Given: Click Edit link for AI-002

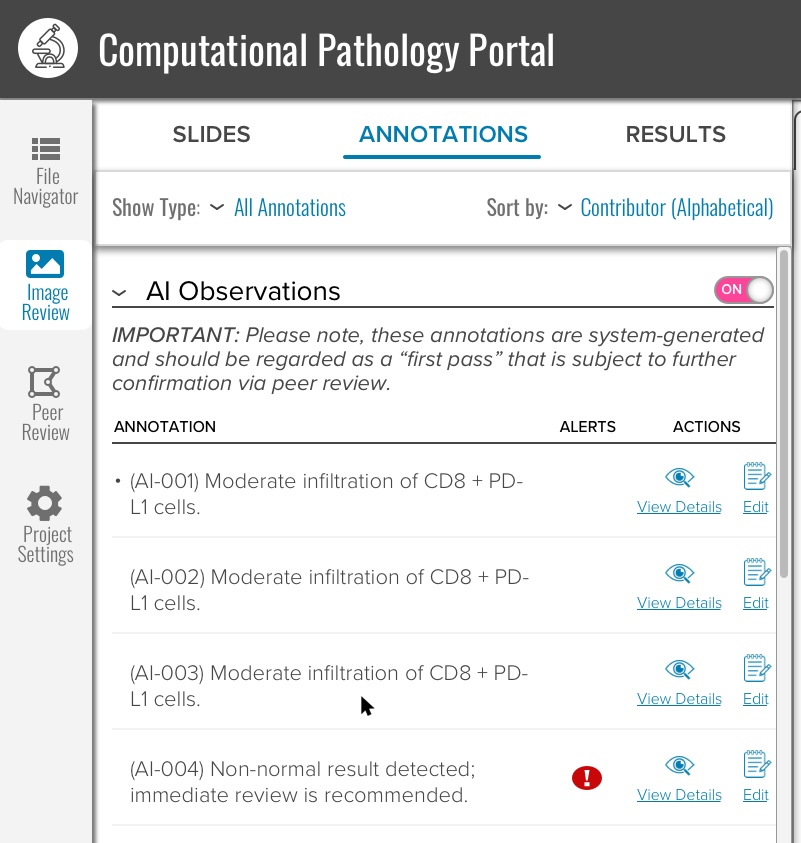Looking at the screenshot, I should [755, 603].
